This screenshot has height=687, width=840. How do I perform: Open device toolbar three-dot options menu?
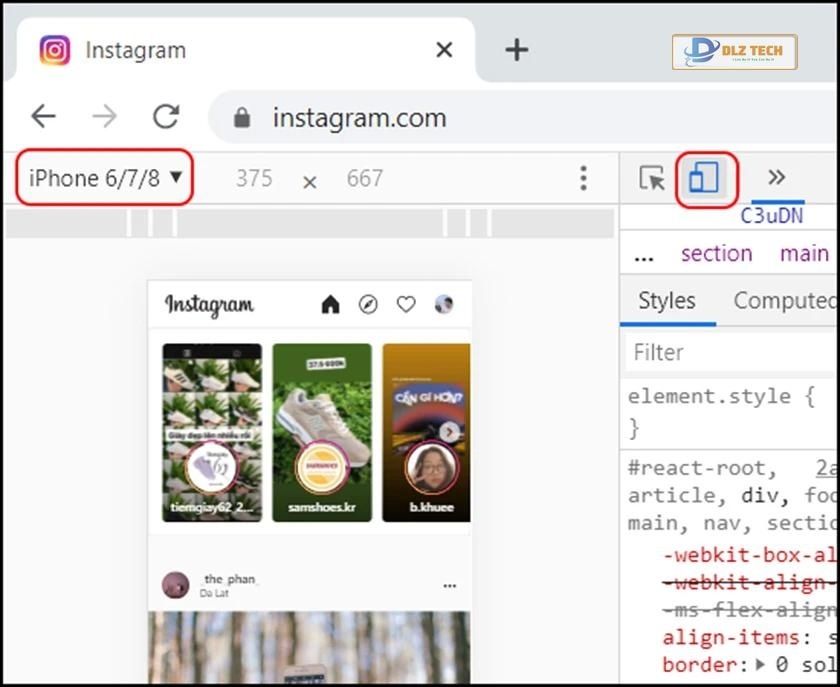coord(584,178)
